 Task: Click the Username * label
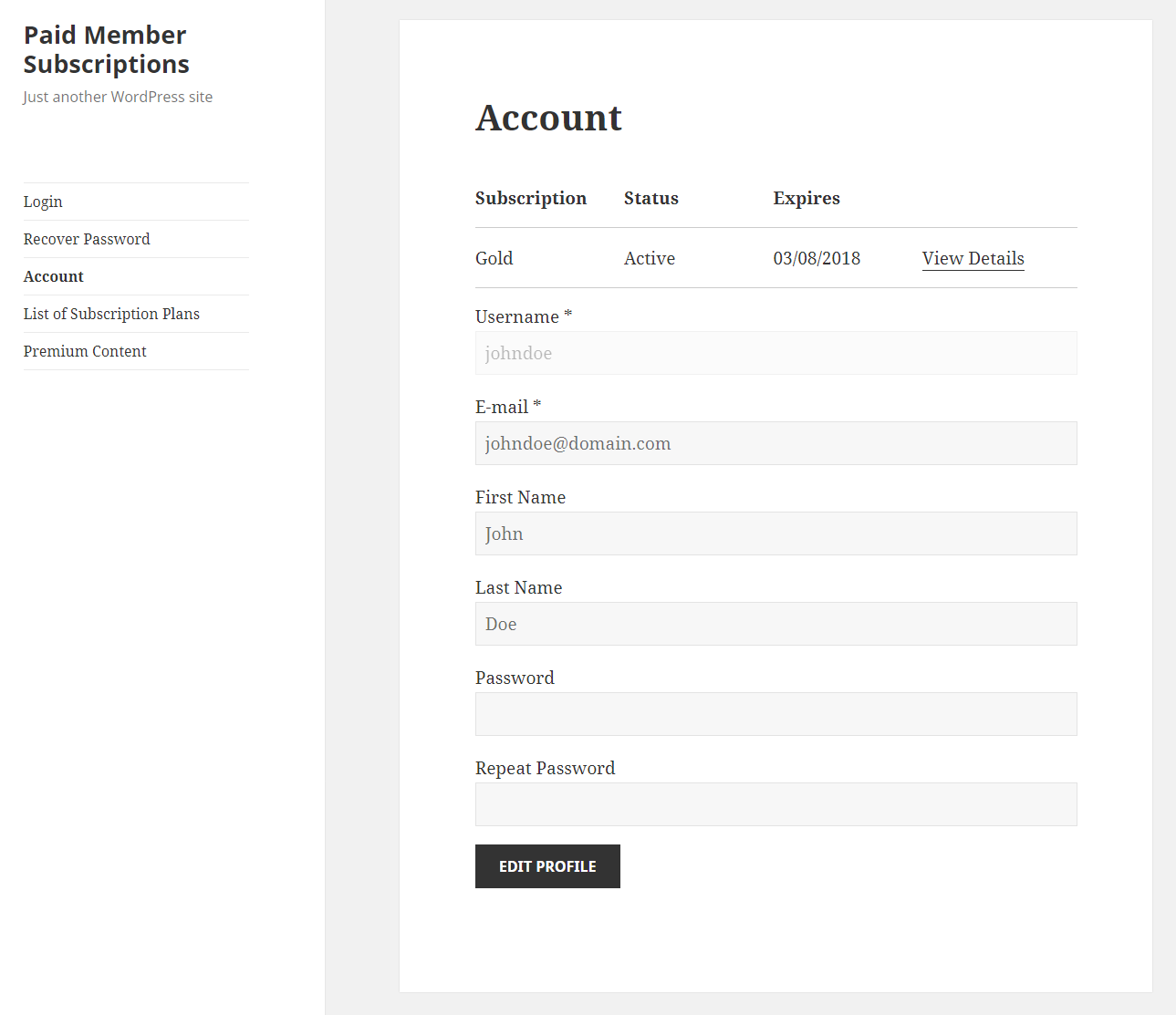524,316
